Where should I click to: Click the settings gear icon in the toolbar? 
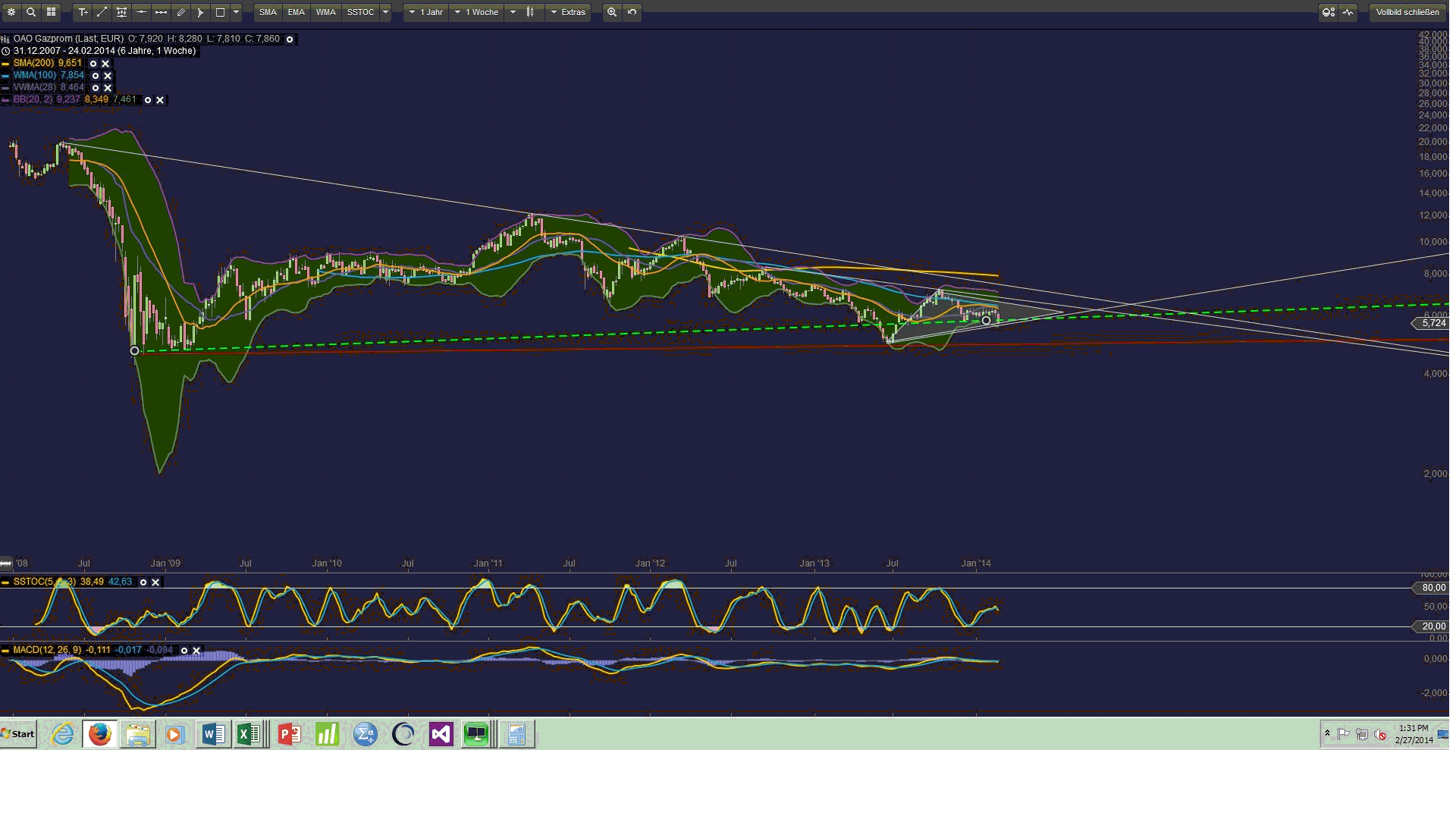tap(11, 12)
